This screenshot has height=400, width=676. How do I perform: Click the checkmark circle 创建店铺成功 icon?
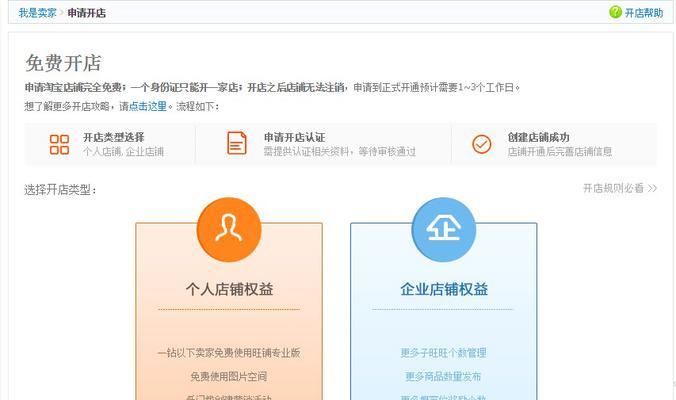click(482, 144)
